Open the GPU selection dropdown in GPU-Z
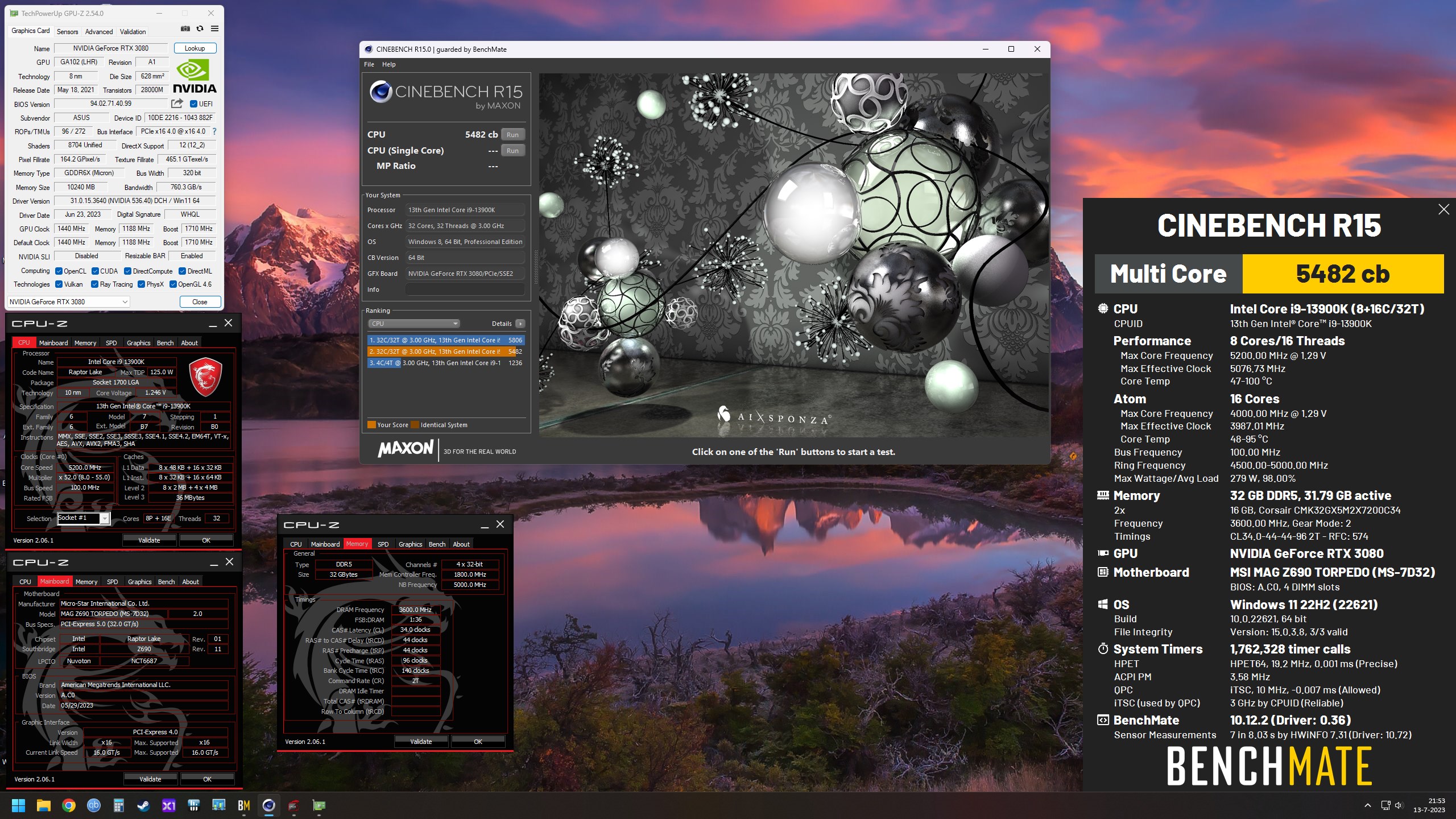Screen dimensions: 1456x819 [x=69, y=302]
